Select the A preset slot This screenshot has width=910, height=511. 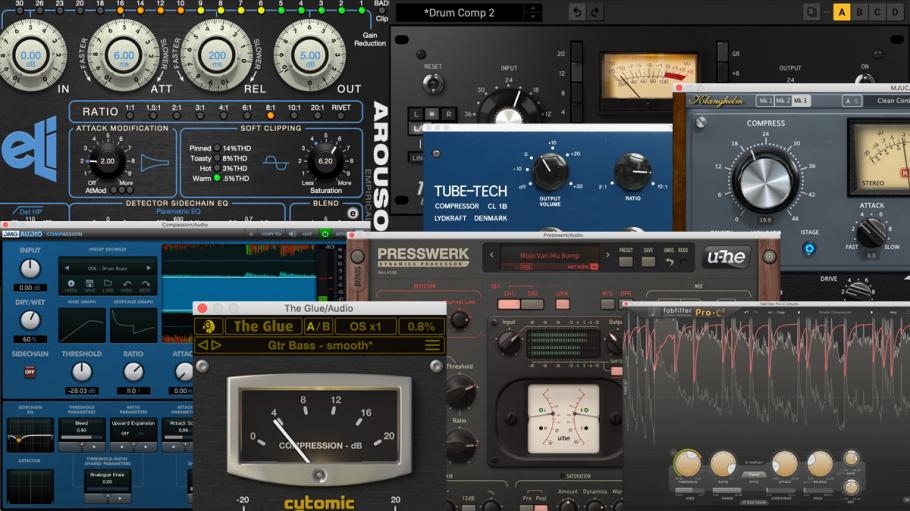[x=842, y=12]
